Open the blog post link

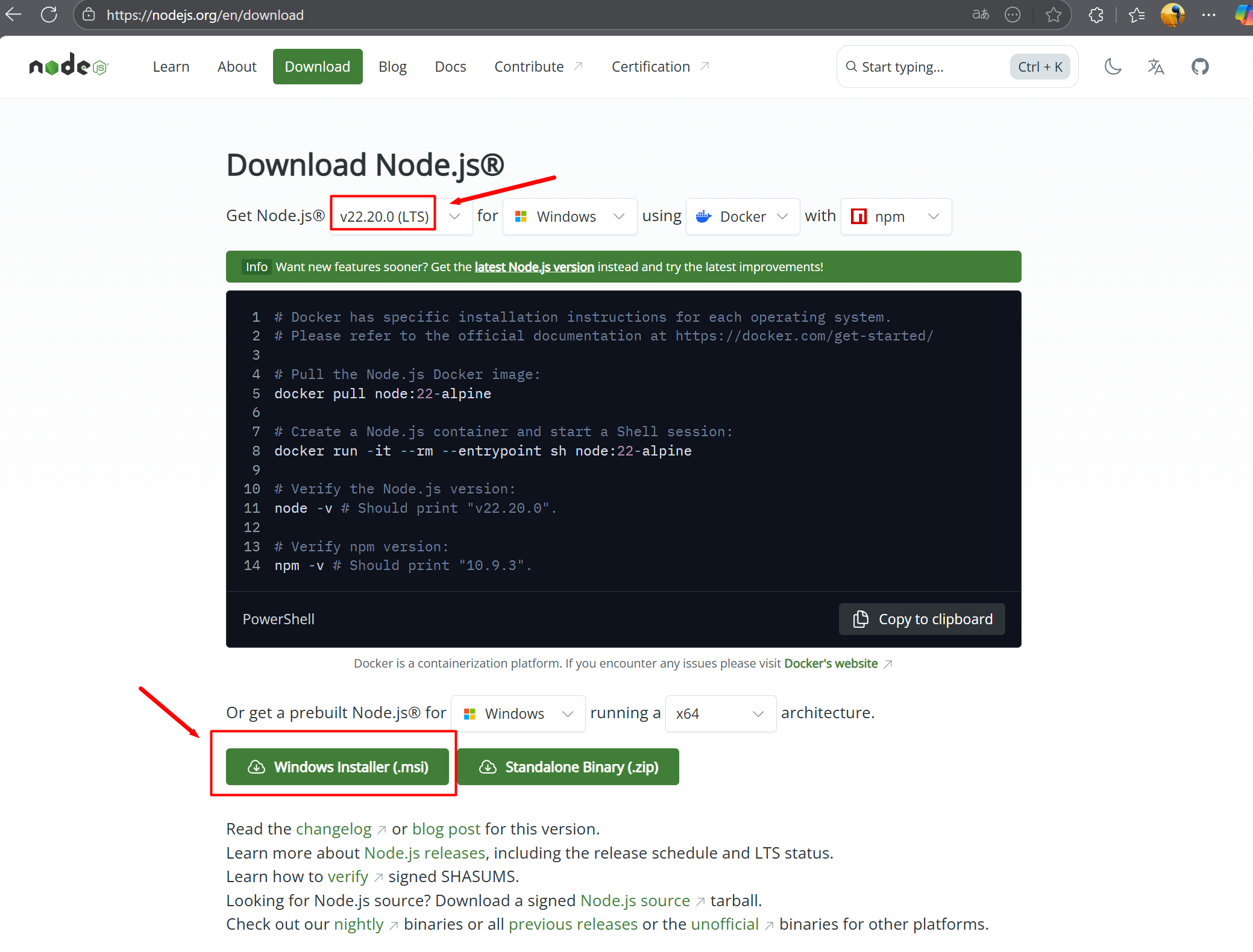[446, 829]
